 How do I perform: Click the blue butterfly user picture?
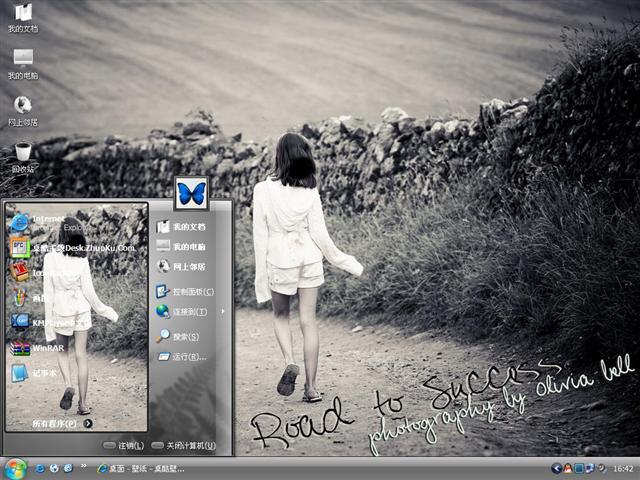pos(190,190)
